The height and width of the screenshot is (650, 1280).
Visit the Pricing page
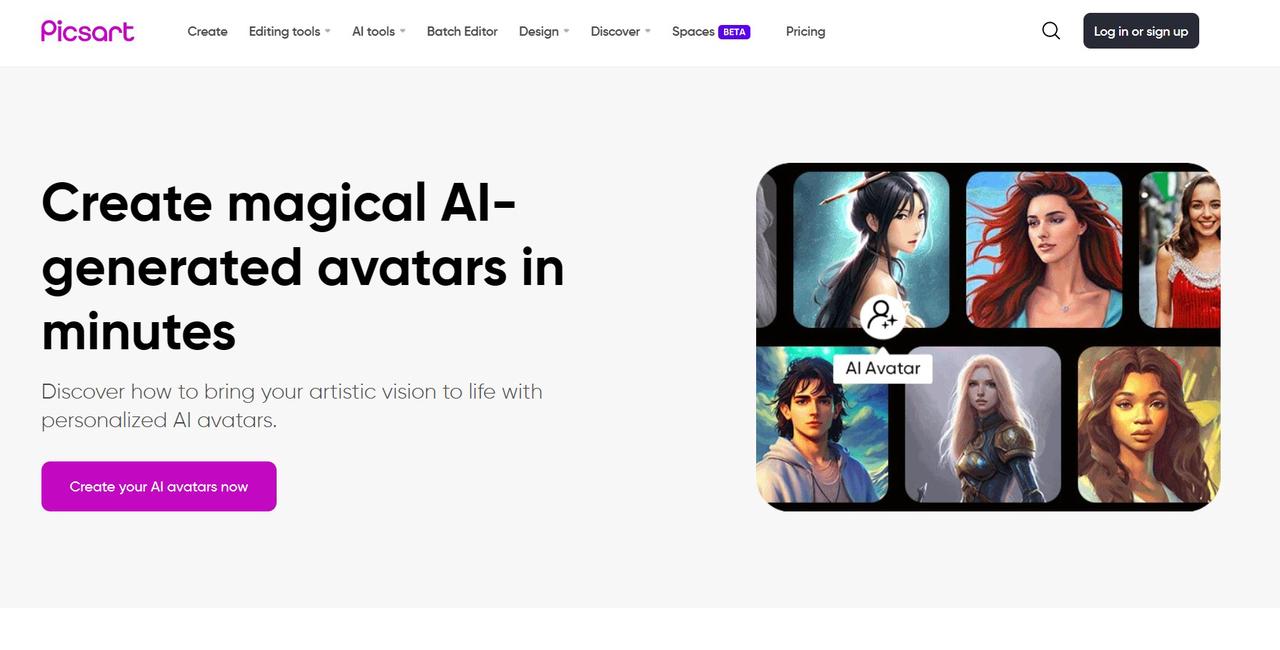pos(805,32)
